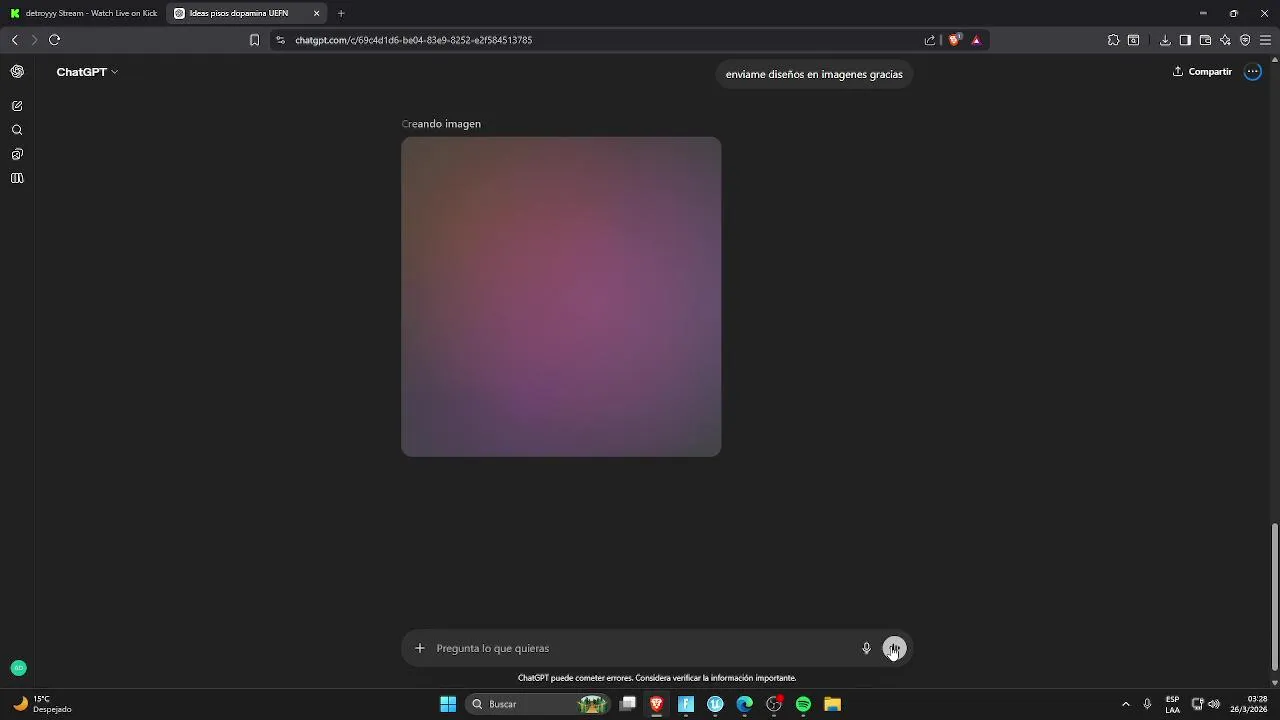This screenshot has width=1280, height=720.
Task: Open the Brave main hamburger menu
Action: point(1265,40)
